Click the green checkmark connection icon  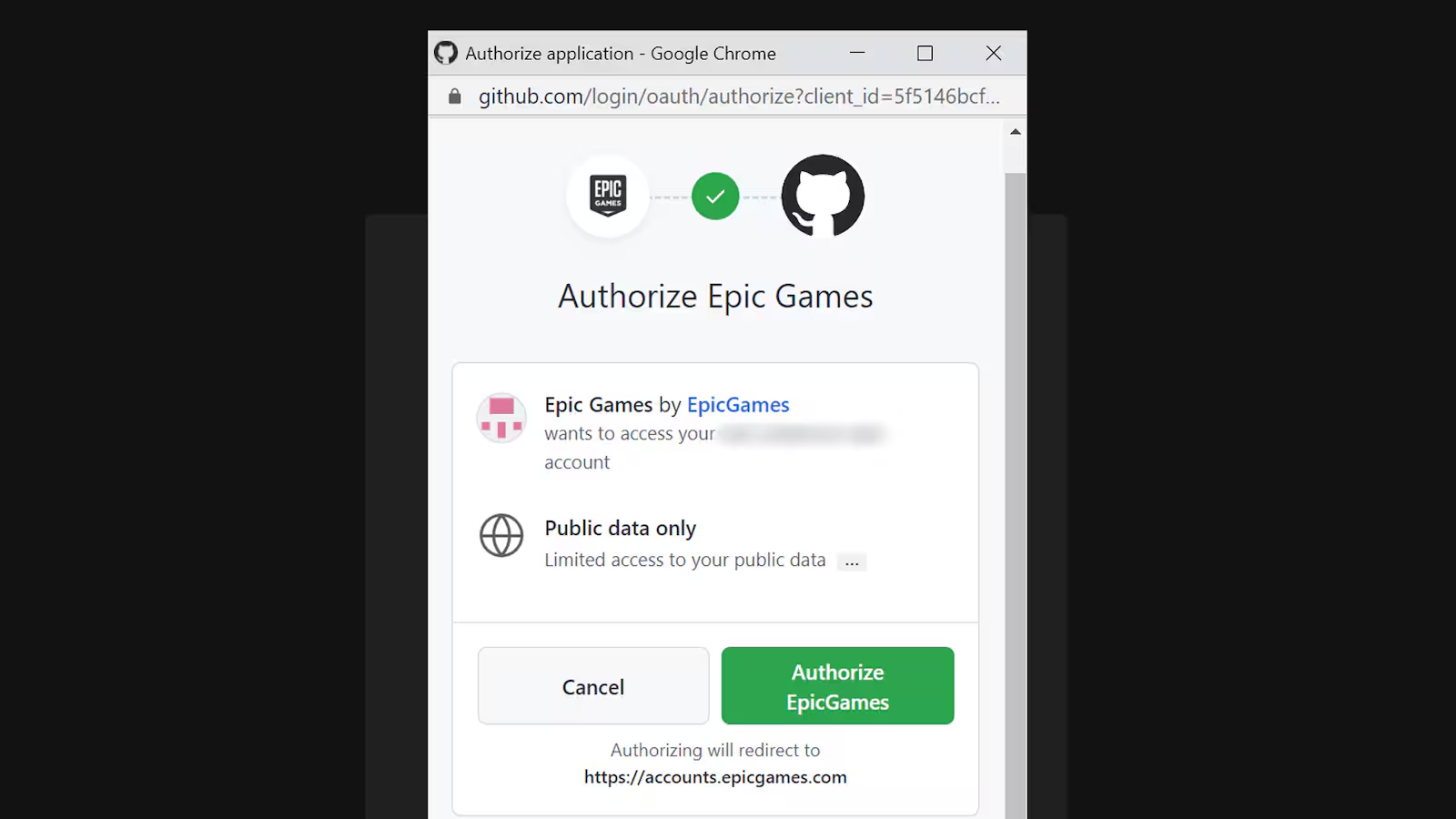715,196
